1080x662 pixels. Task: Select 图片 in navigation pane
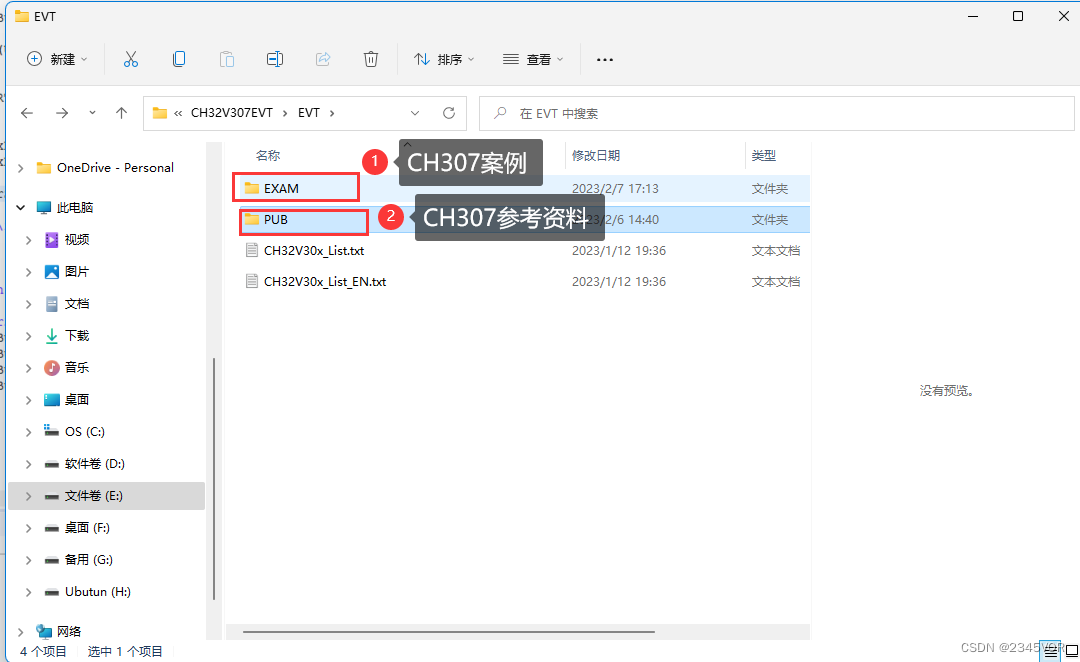click(x=76, y=271)
